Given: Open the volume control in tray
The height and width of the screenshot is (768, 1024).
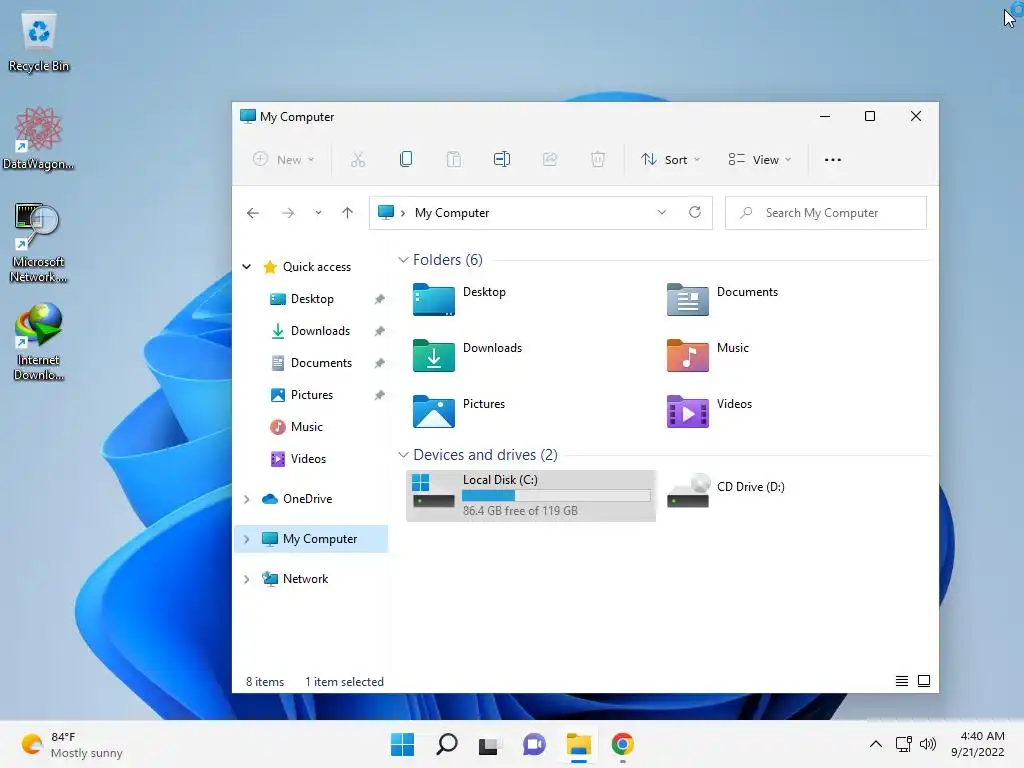Looking at the screenshot, I should (x=927, y=744).
